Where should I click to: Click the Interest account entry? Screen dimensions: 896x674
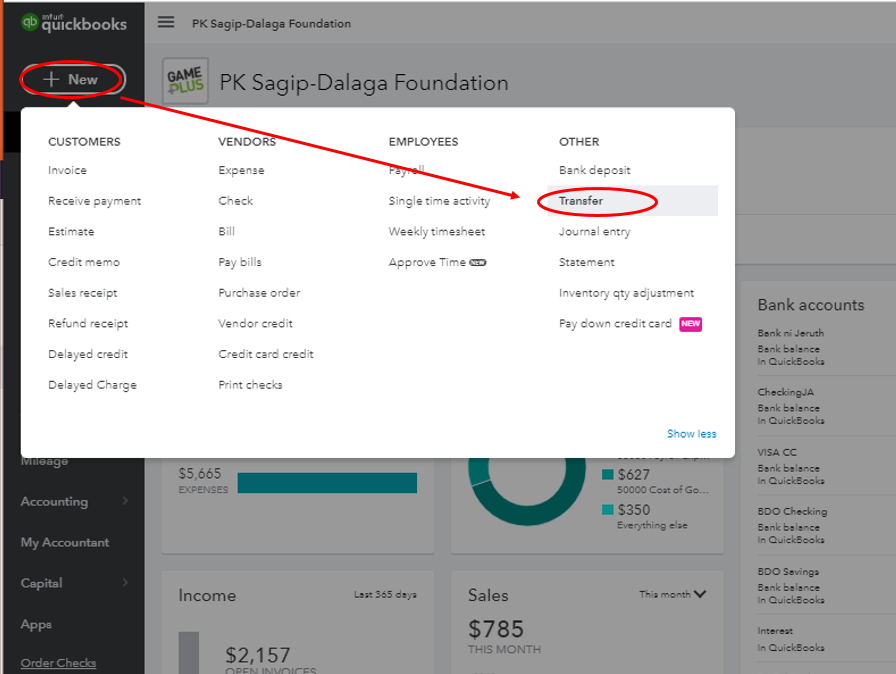click(x=775, y=631)
